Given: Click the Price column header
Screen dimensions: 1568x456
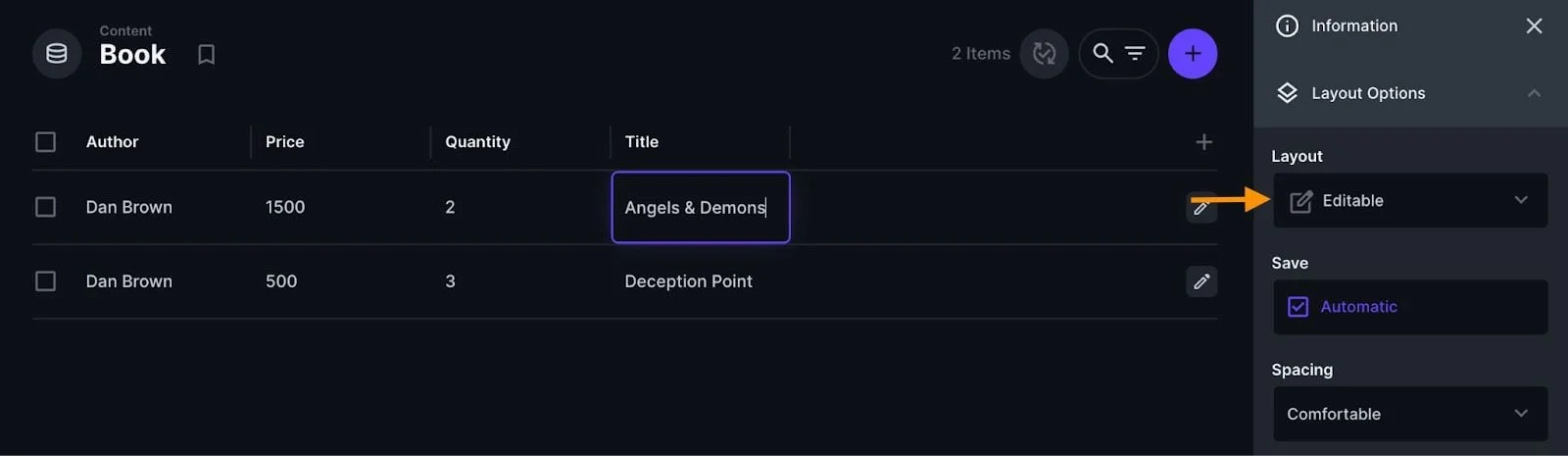Looking at the screenshot, I should [x=284, y=142].
